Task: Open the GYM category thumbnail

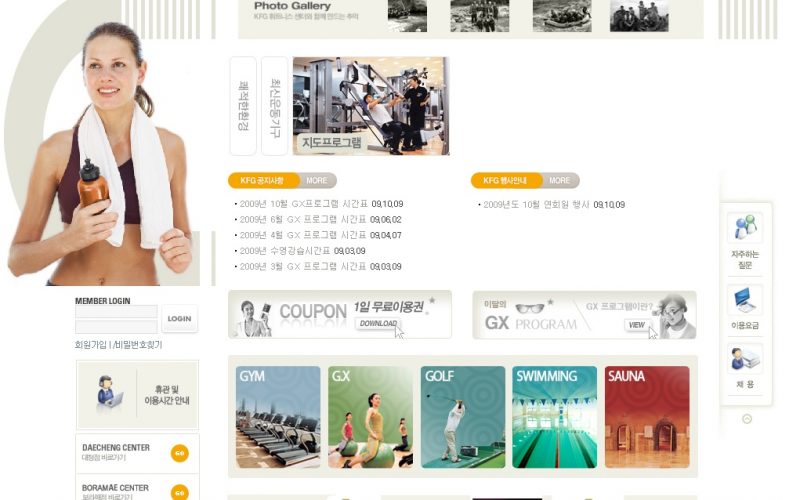Action: [278, 417]
